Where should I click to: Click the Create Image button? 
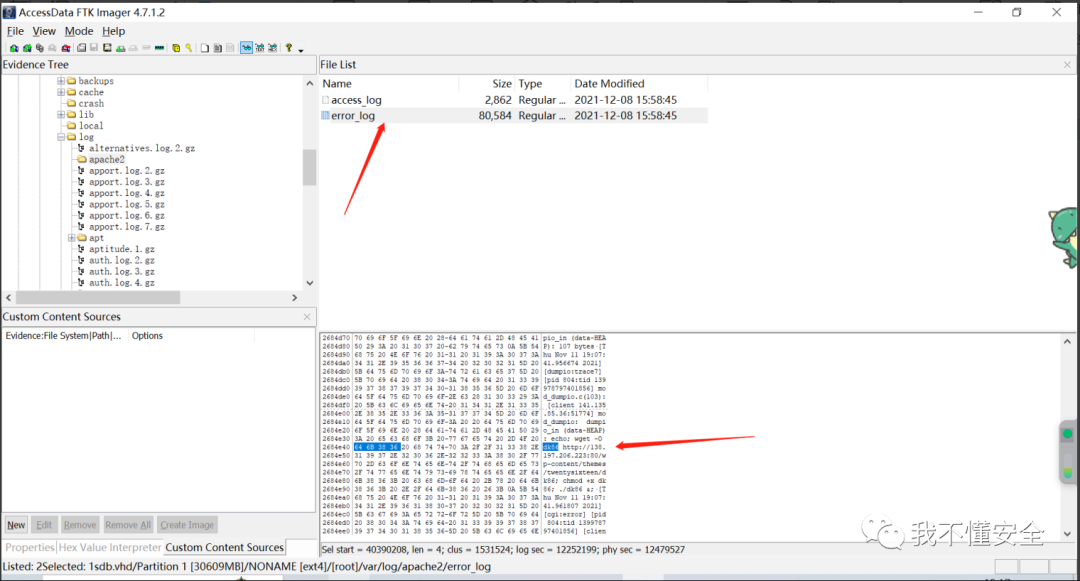coord(187,525)
